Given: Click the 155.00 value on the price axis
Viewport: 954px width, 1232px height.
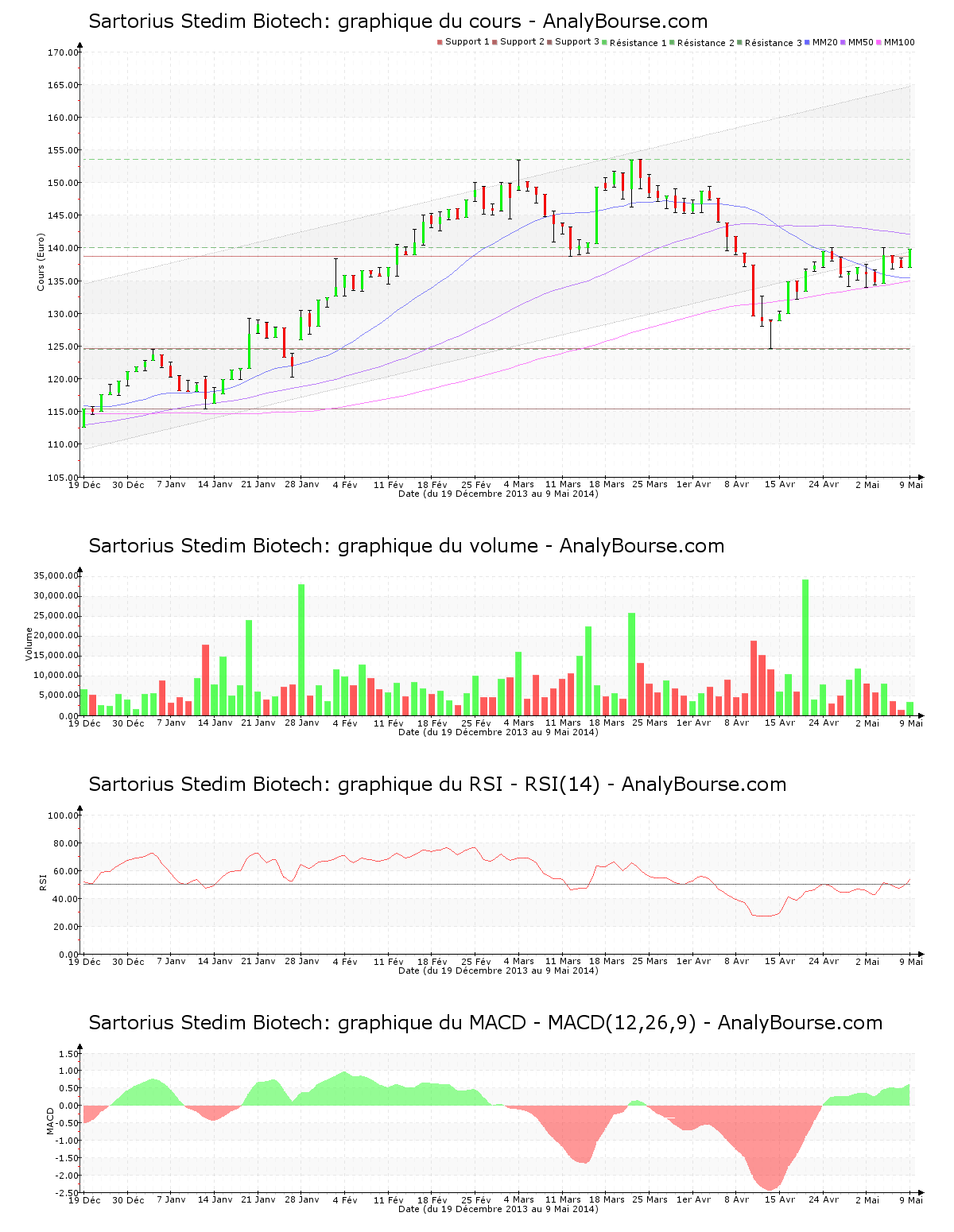Looking at the screenshot, I should point(63,150).
